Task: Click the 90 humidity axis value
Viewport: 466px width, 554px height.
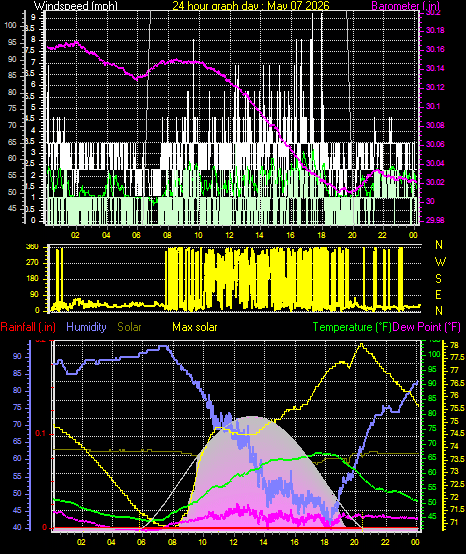Action: pos(17,357)
